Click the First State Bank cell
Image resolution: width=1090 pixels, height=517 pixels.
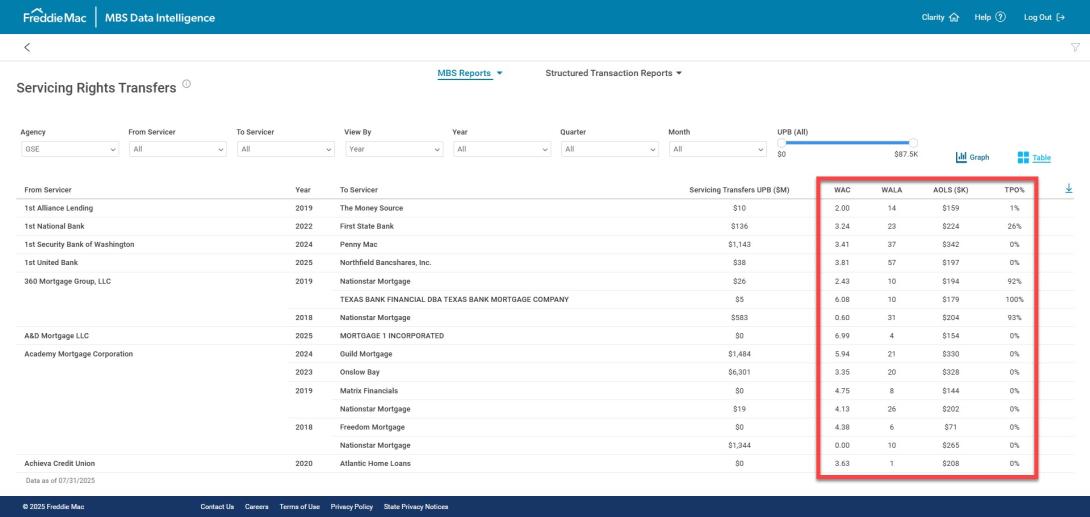(x=367, y=226)
